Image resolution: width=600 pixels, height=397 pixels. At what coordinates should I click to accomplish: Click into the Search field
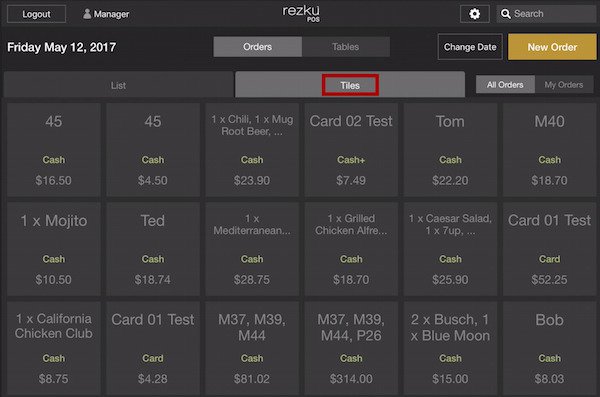tap(546, 14)
